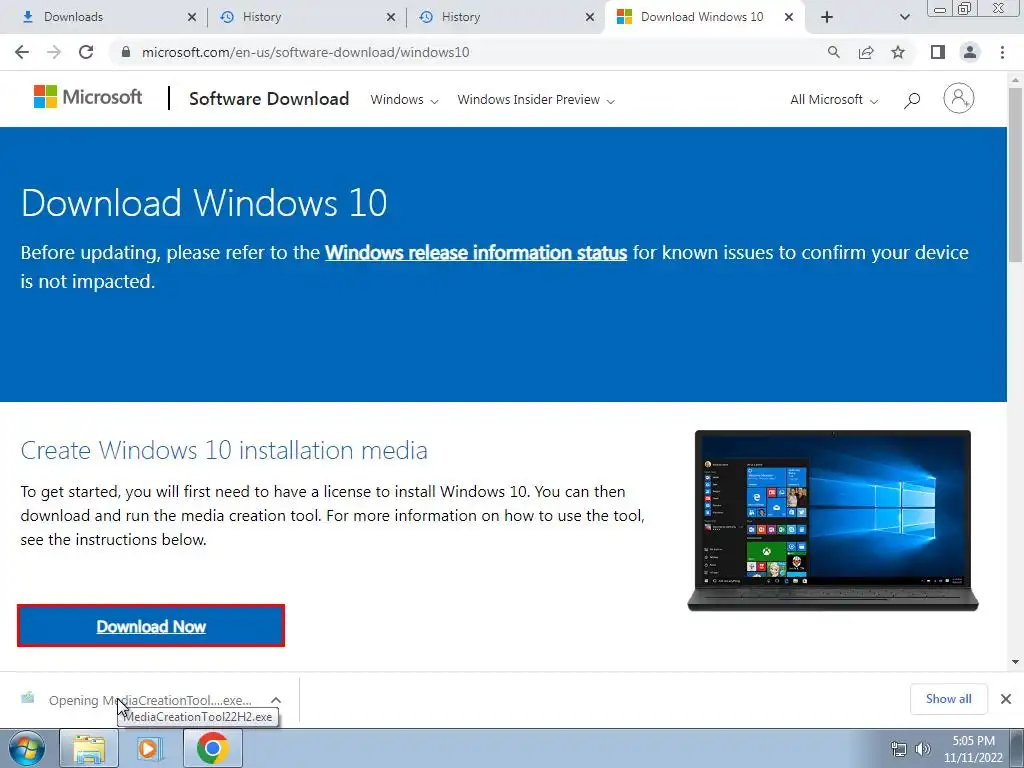Image resolution: width=1024 pixels, height=768 pixels.
Task: Open the network tray icon
Action: point(899,749)
